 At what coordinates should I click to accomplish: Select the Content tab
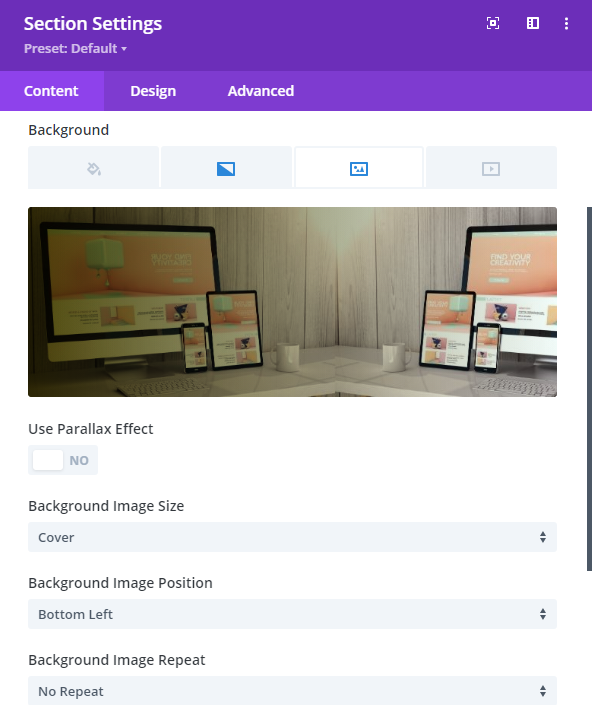(51, 91)
